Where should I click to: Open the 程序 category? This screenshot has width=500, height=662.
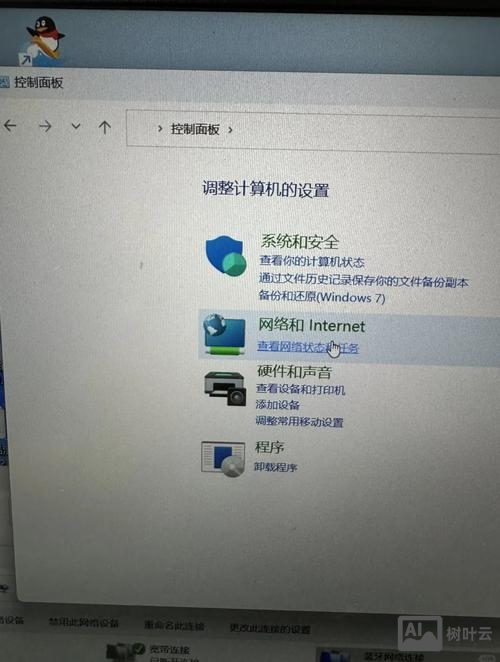(269, 447)
